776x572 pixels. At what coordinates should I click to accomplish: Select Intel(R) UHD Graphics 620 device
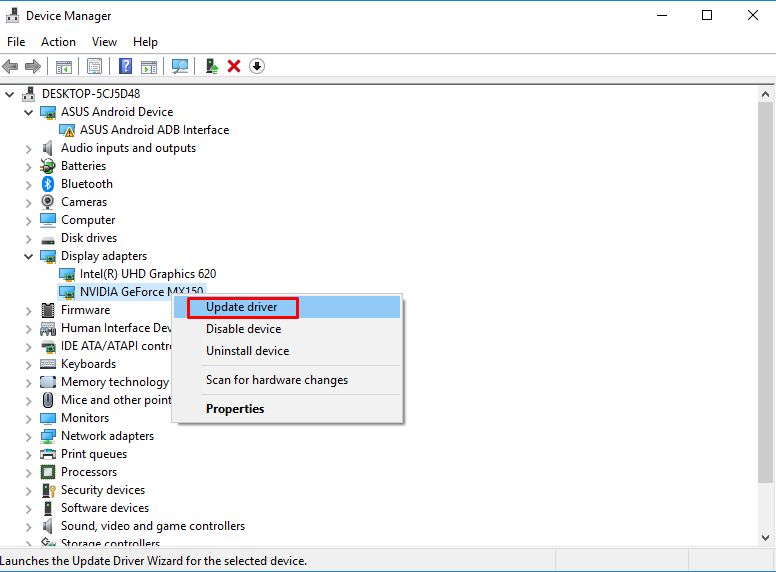148,274
